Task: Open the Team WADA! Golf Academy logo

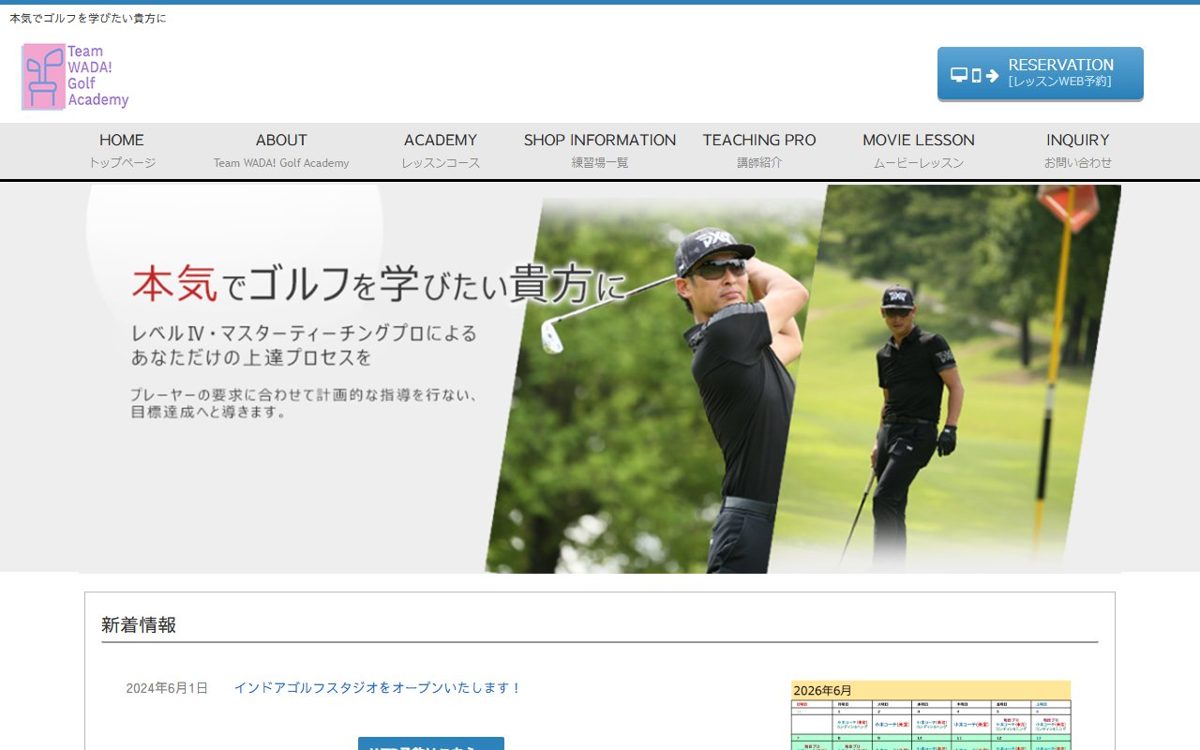Action: (76, 76)
